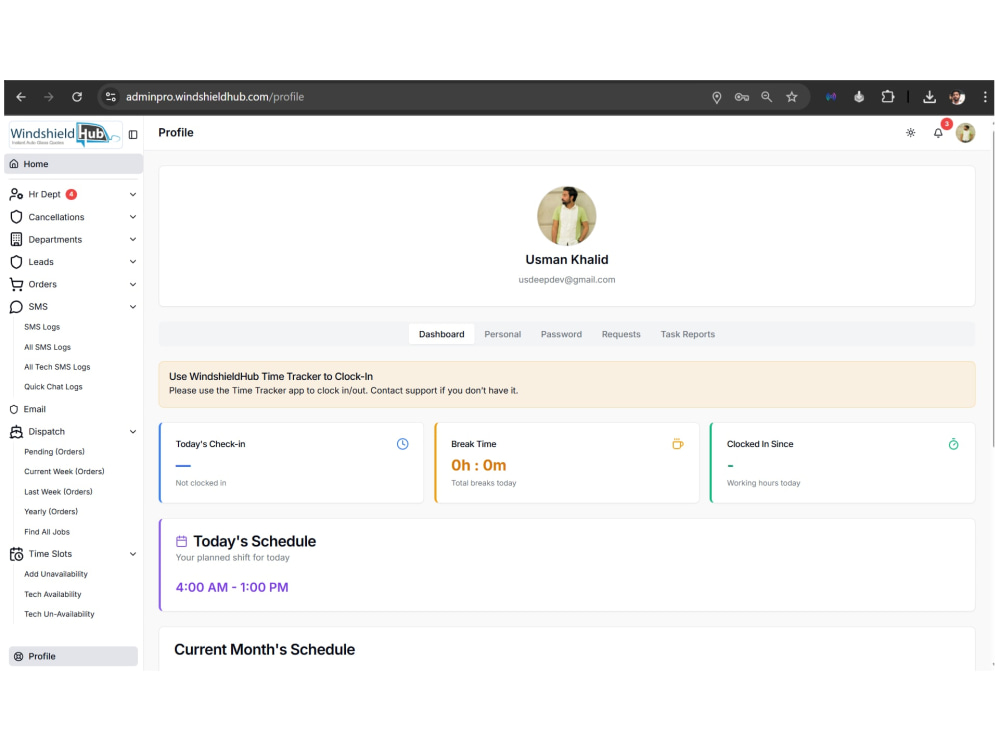
Task: Open Find All Jobs link
Action: 47,532
